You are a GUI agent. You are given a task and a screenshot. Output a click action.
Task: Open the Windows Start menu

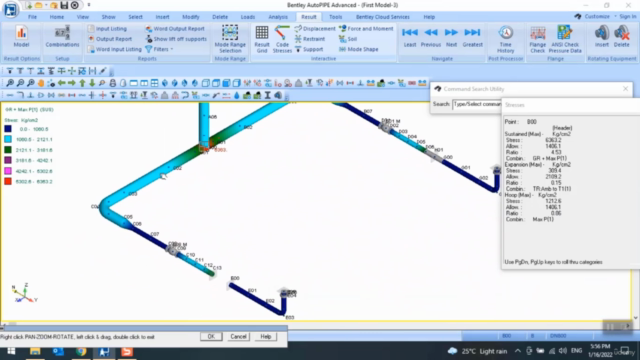(x=11, y=351)
